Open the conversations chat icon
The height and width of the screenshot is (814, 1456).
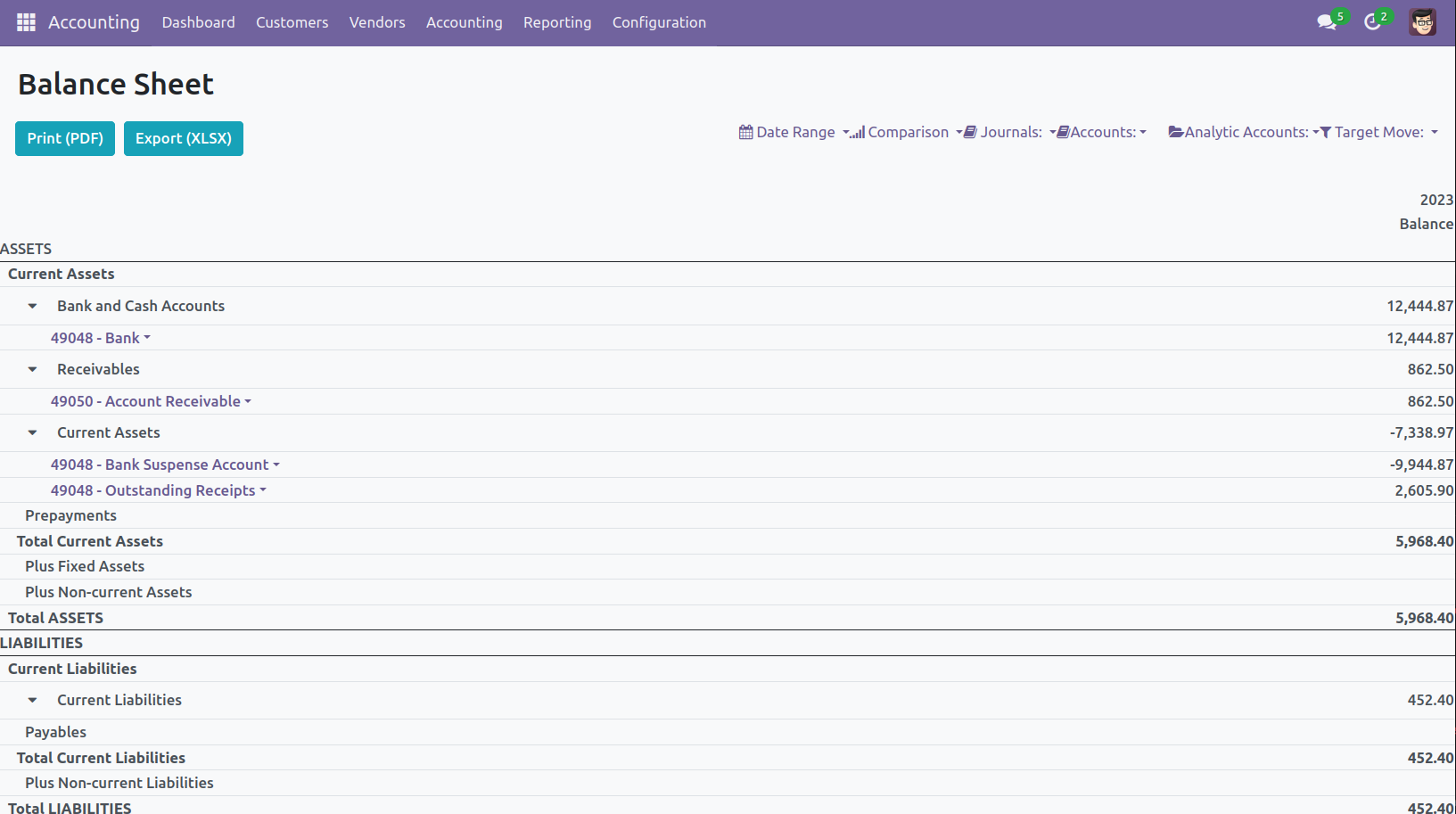[1327, 22]
